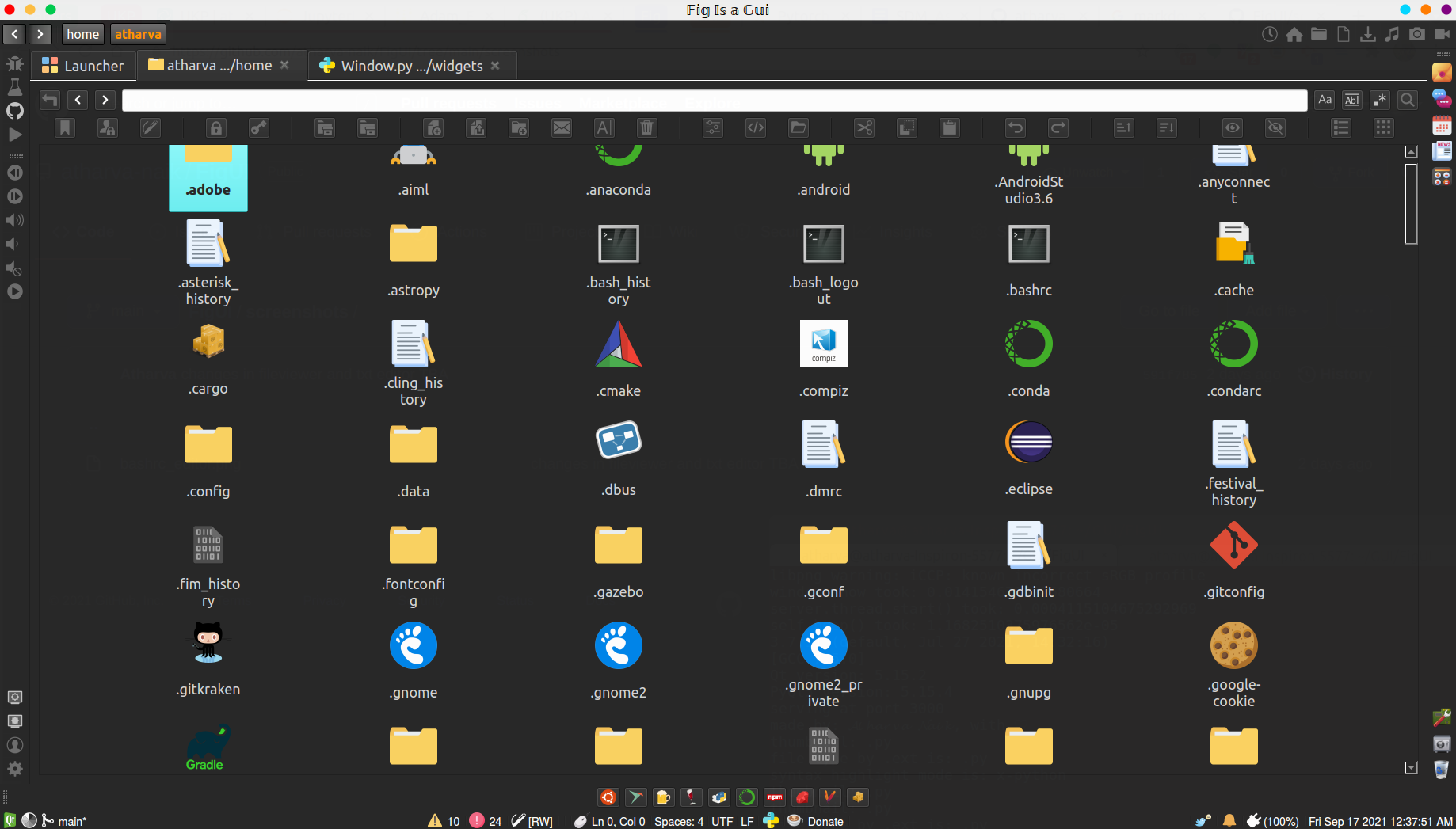Click the envelope email icon
This screenshot has width=1456, height=829.
[x=562, y=127]
